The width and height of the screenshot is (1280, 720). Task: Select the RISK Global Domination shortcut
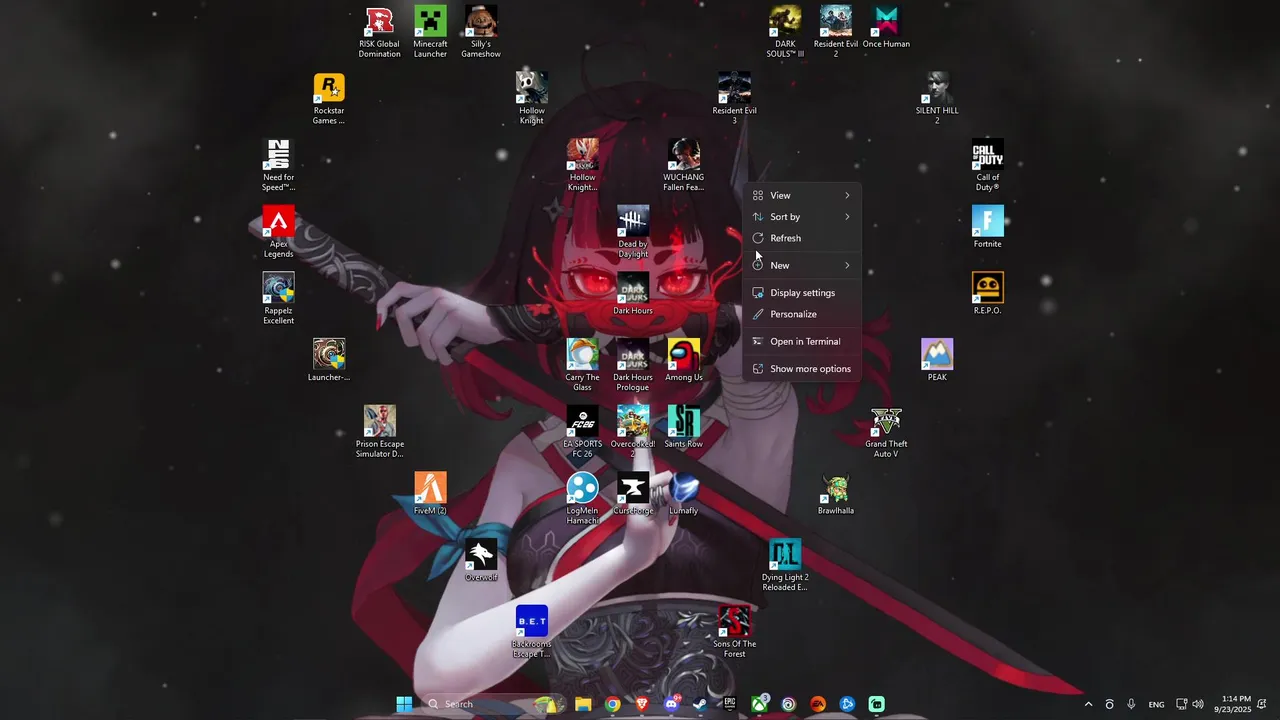coord(379,32)
